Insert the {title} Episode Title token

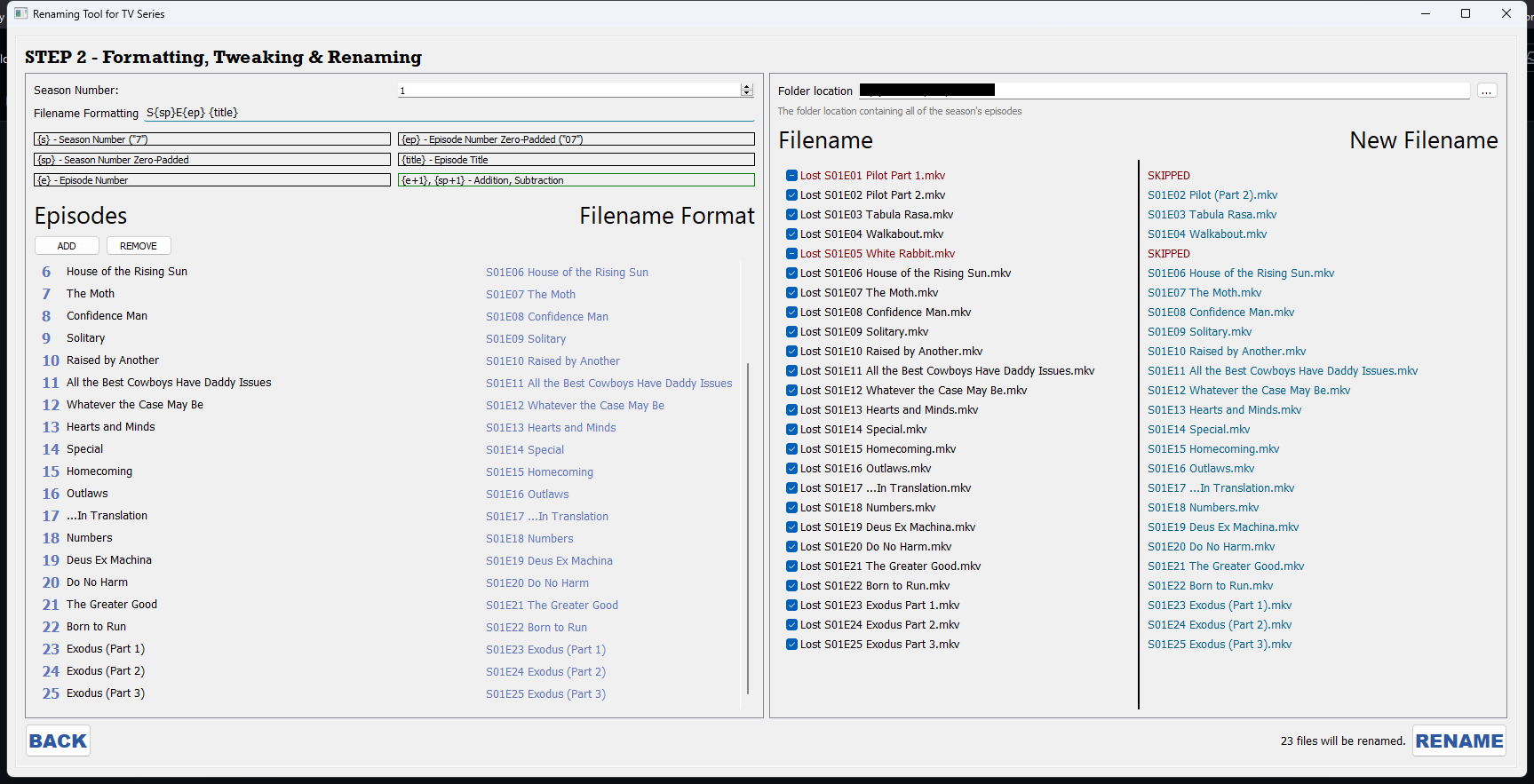click(576, 160)
